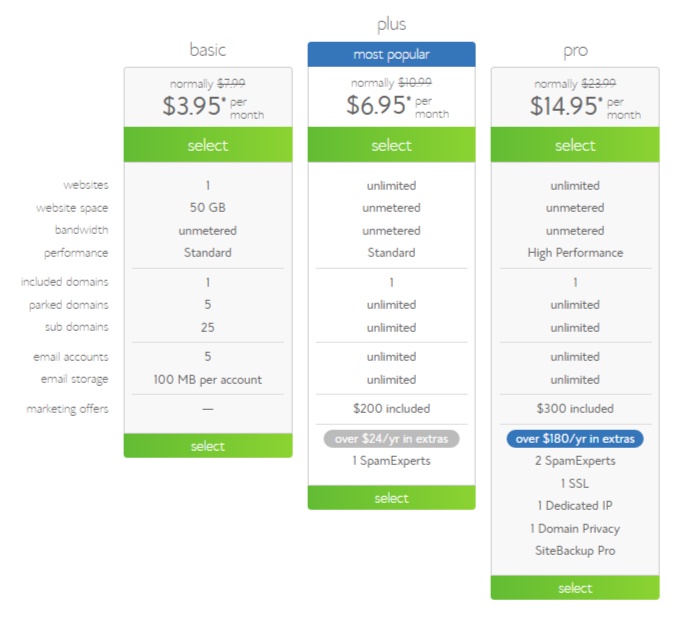
Task: Click the top select button for pro plan
Action: pos(575,145)
